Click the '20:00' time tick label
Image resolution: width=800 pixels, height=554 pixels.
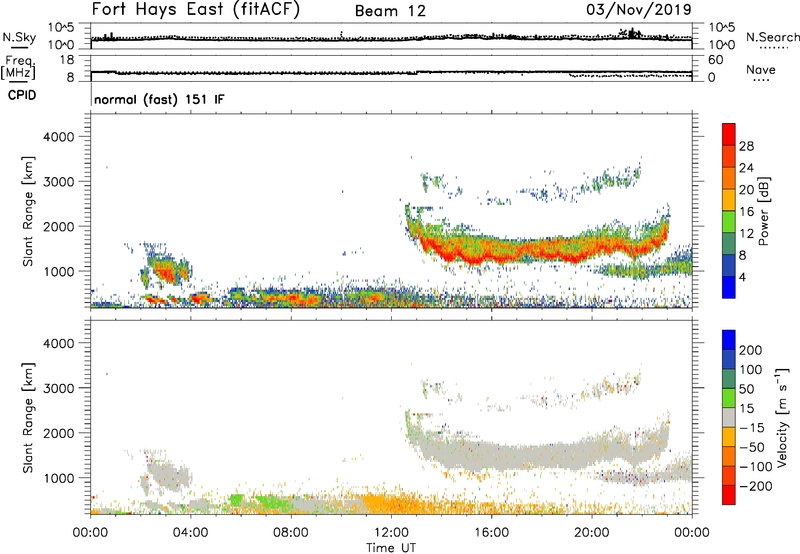[x=591, y=533]
